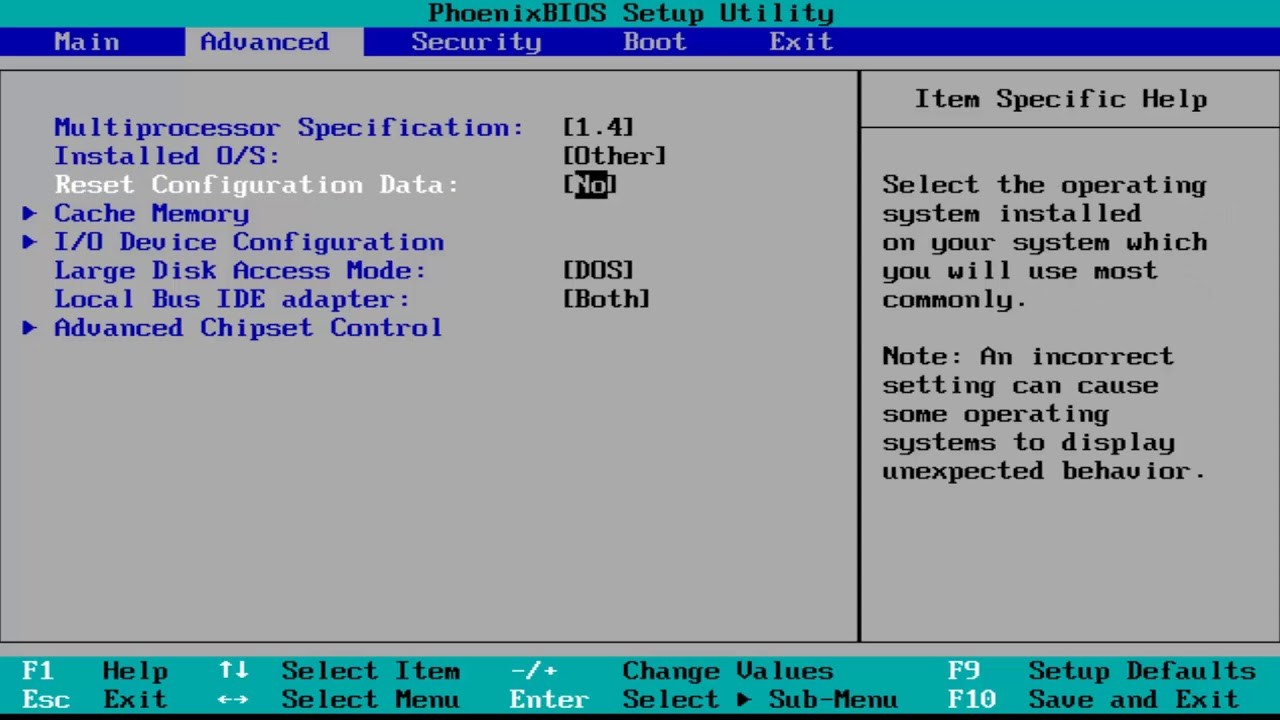1280x720 pixels.
Task: Select the Main menu tab
Action: 86,41
